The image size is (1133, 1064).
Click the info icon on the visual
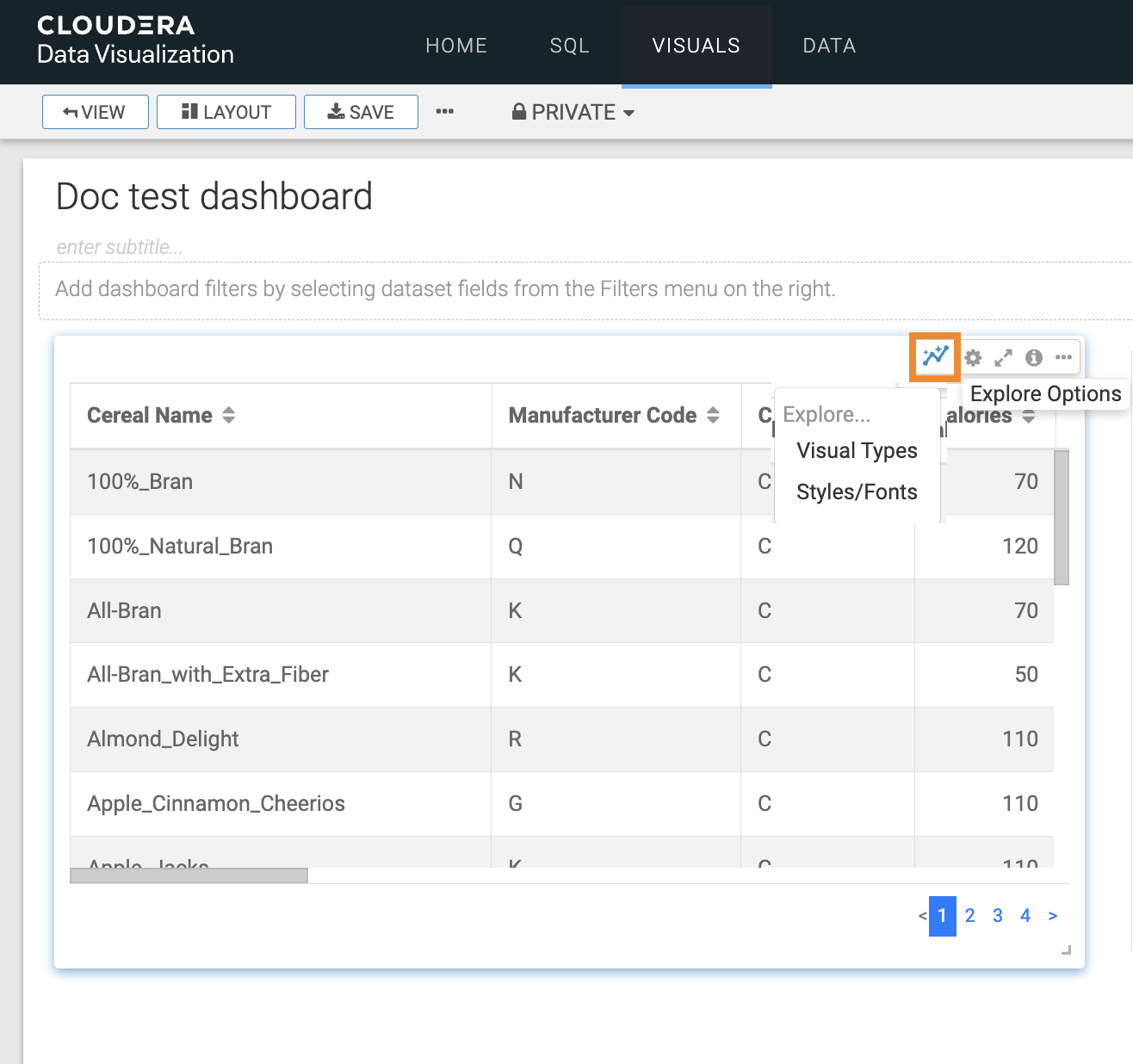point(1034,358)
